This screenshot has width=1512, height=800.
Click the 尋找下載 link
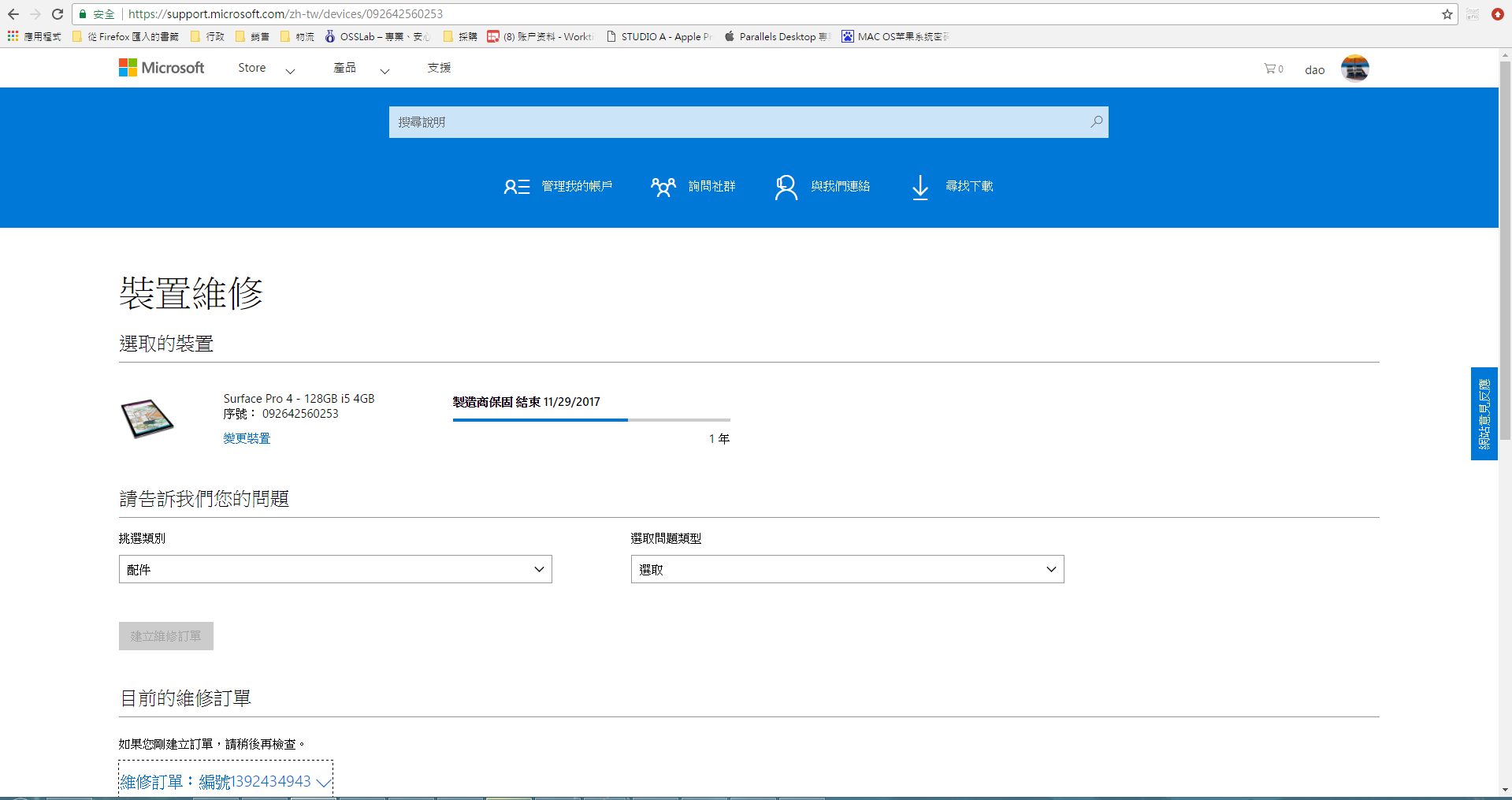pyautogui.click(x=970, y=187)
